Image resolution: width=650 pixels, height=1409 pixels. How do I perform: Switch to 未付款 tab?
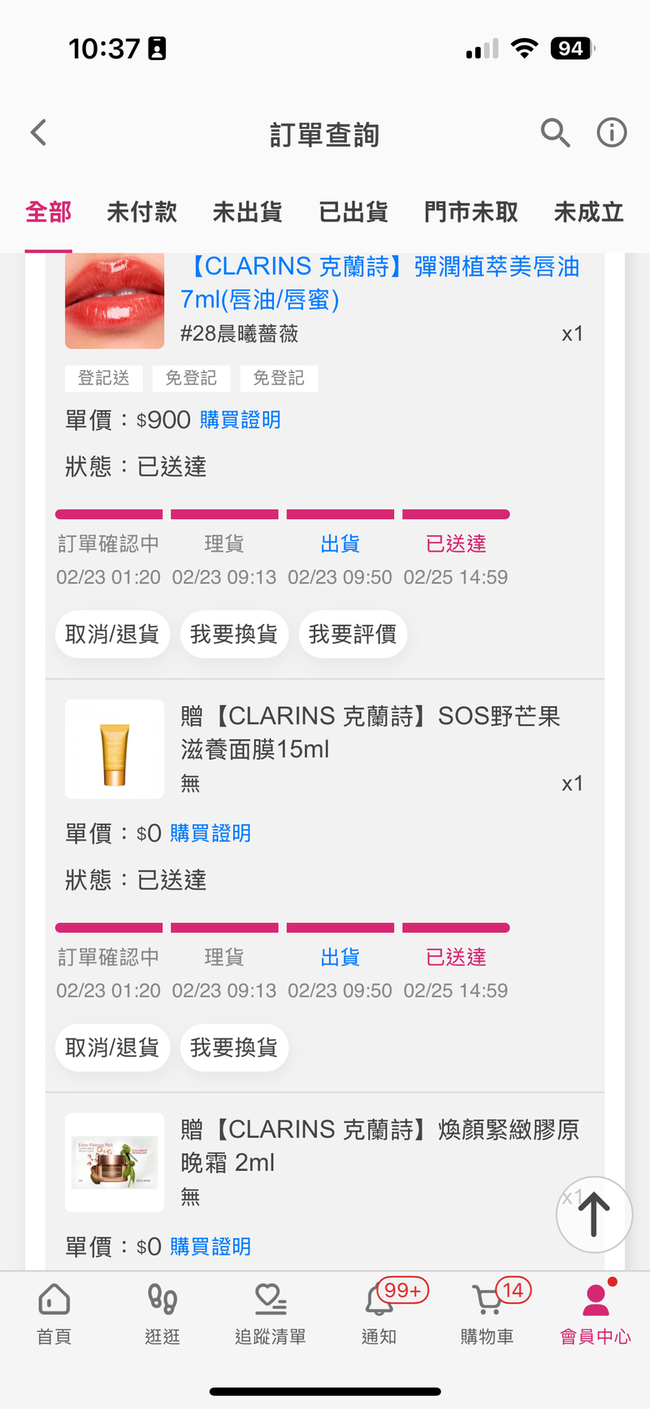pyautogui.click(x=142, y=212)
